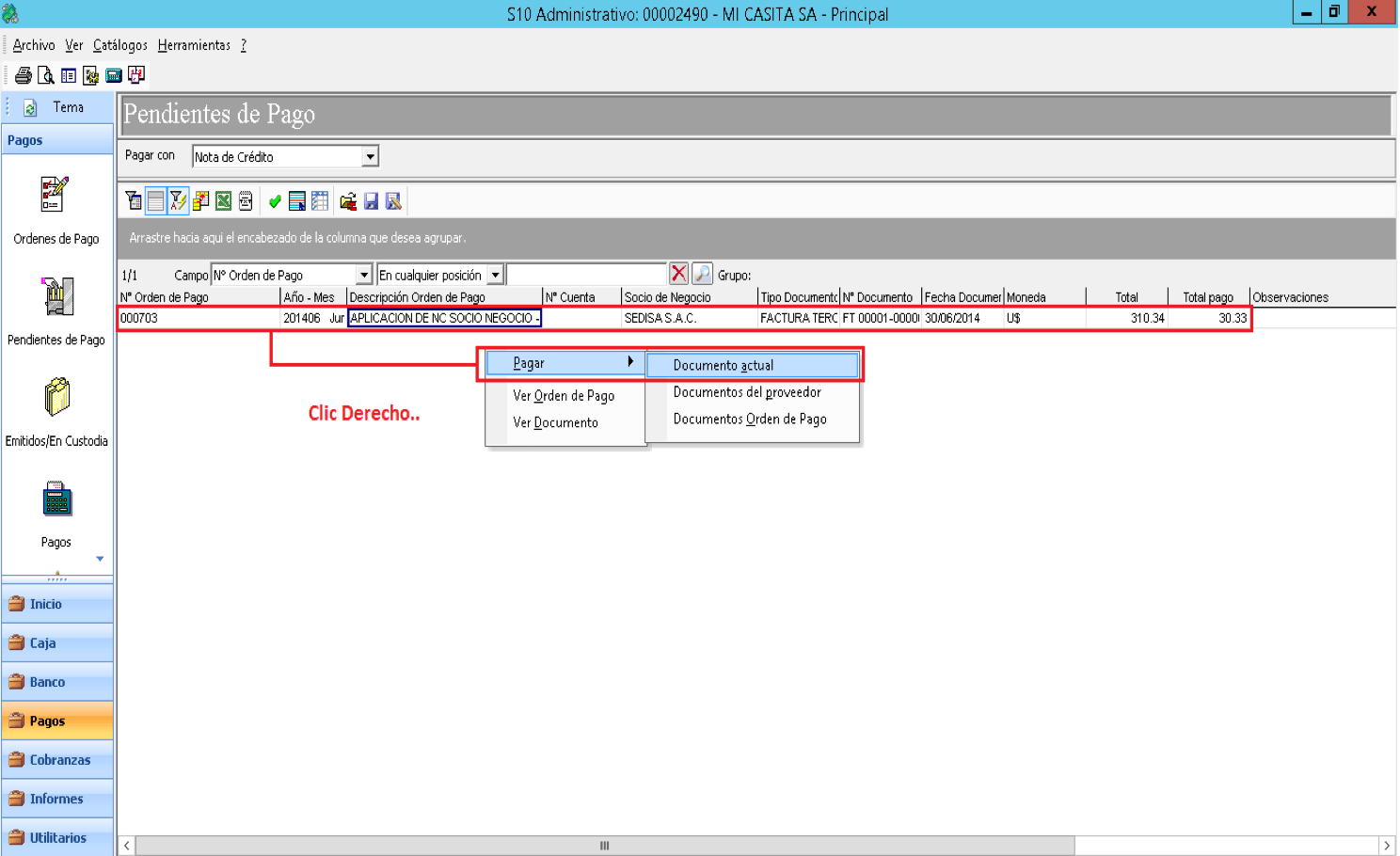This screenshot has height=856, width=1400.
Task: Toggle the grouping panel toolbar button
Action: [x=155, y=200]
